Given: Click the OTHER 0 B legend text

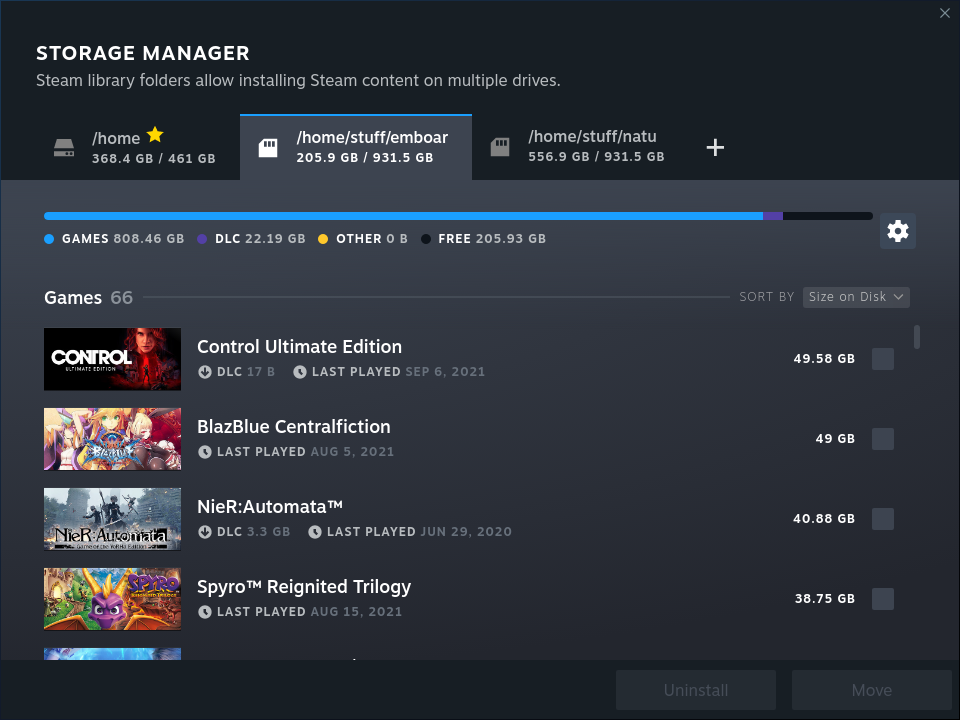Looking at the screenshot, I should 372,239.
